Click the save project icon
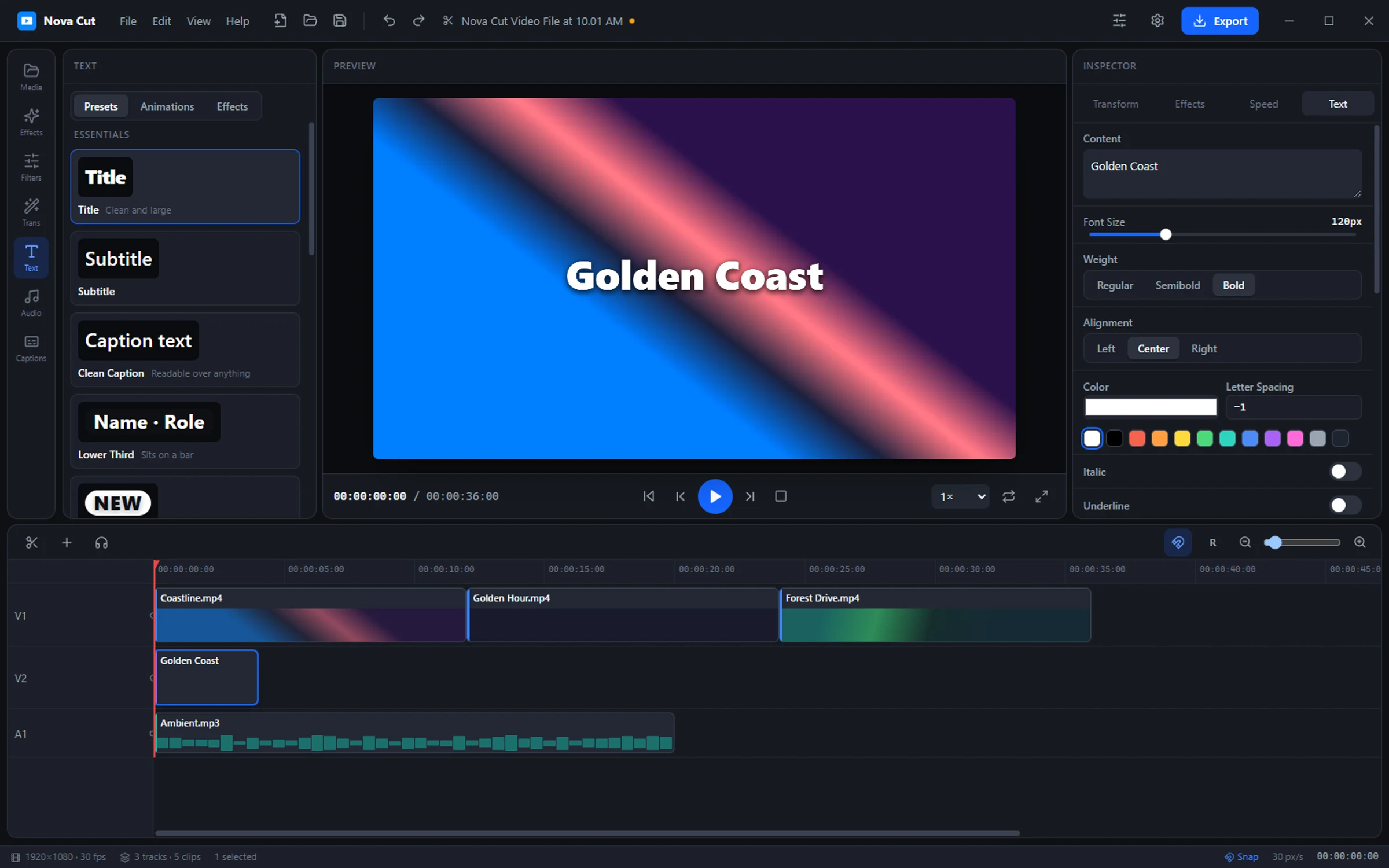Viewport: 1389px width, 868px height. click(340, 21)
